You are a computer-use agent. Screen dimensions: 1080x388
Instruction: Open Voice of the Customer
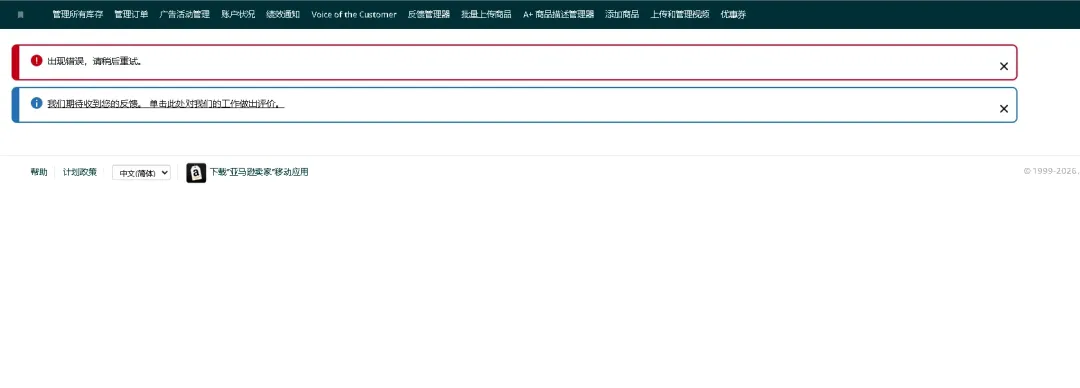click(354, 14)
